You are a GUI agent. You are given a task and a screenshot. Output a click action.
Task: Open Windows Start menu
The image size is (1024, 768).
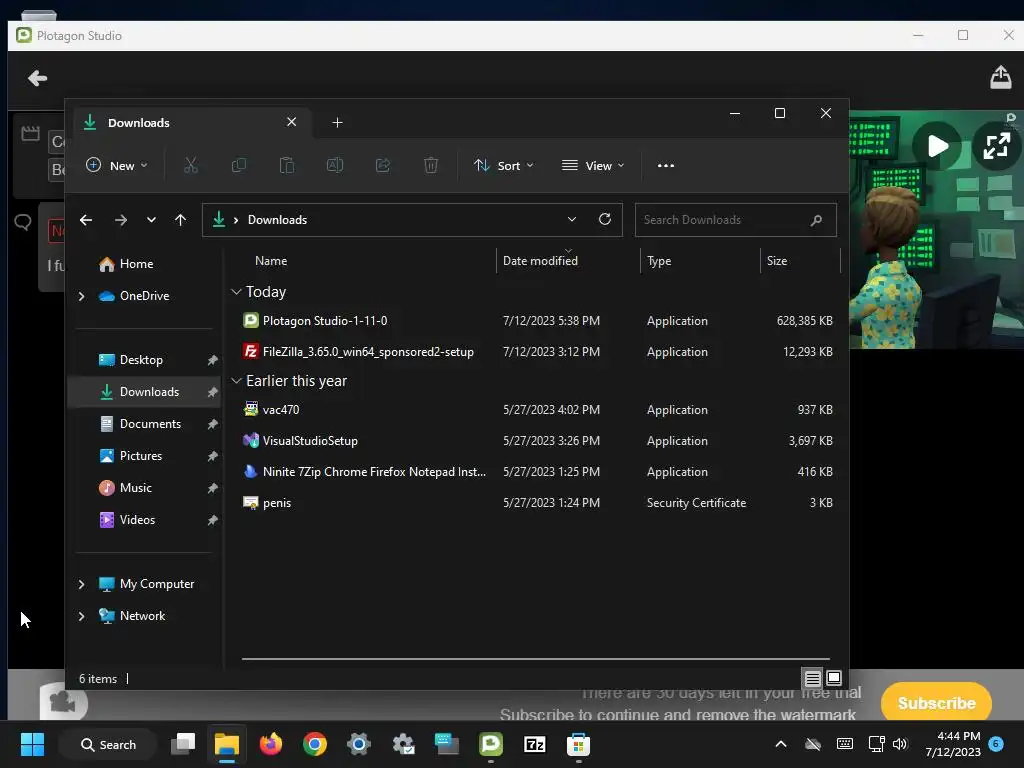32,744
